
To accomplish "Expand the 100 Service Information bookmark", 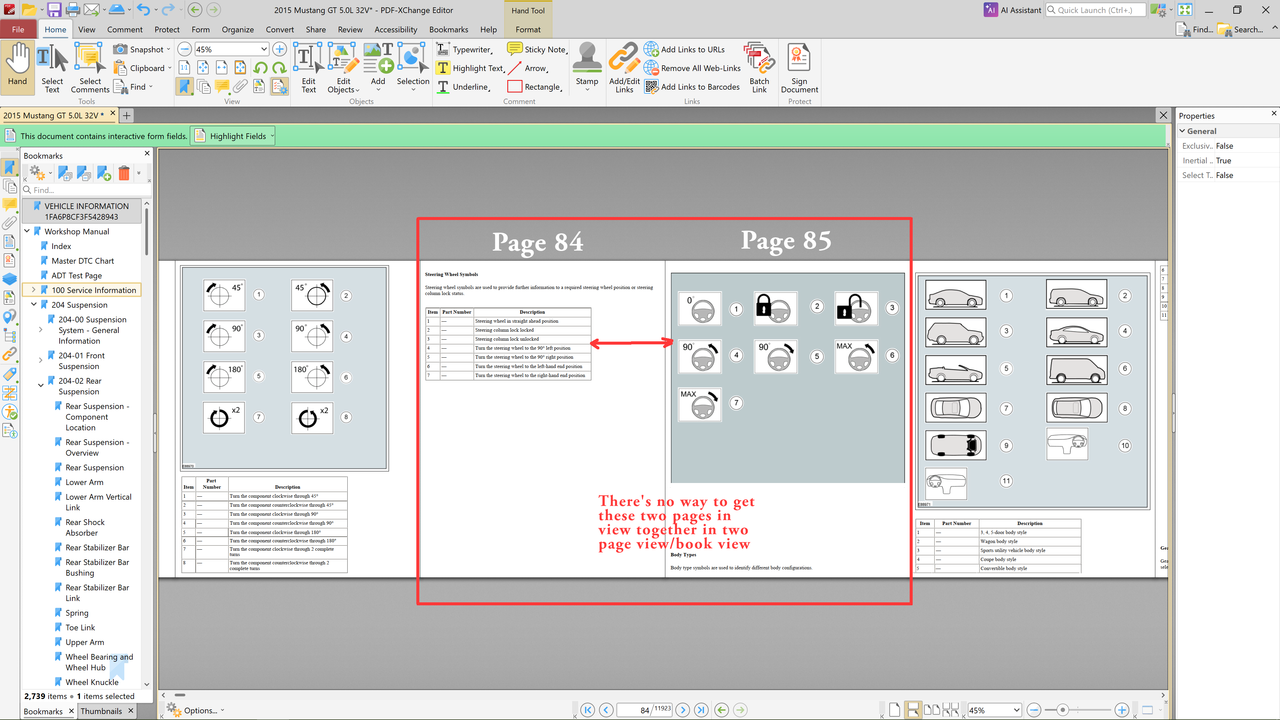I will 33,290.
